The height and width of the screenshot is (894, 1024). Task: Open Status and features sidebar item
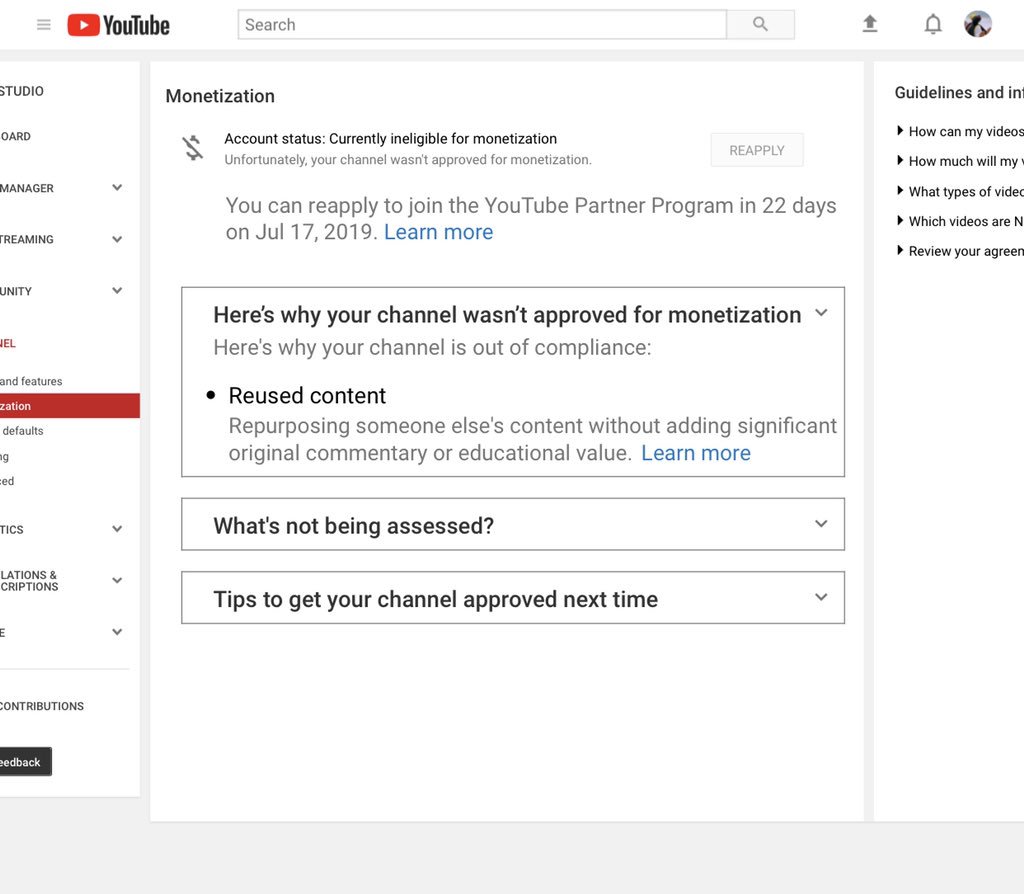pyautogui.click(x=31, y=381)
